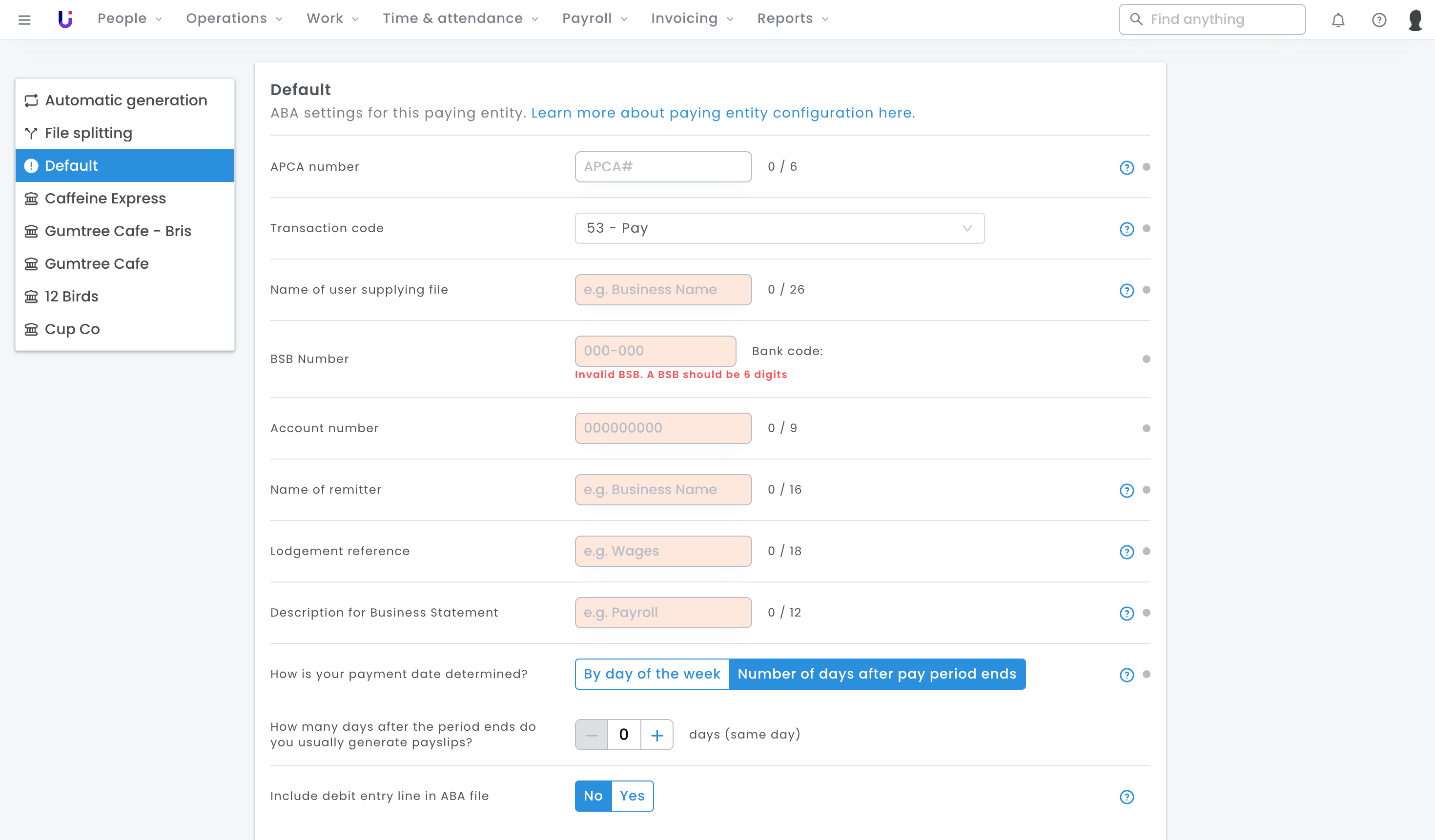Click help icon for Lodgement reference
The width and height of the screenshot is (1435, 840).
tap(1127, 551)
